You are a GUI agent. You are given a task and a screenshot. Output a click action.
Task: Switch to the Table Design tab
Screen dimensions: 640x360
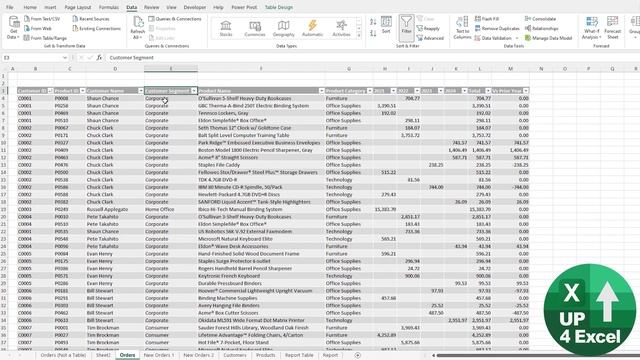(x=279, y=7)
